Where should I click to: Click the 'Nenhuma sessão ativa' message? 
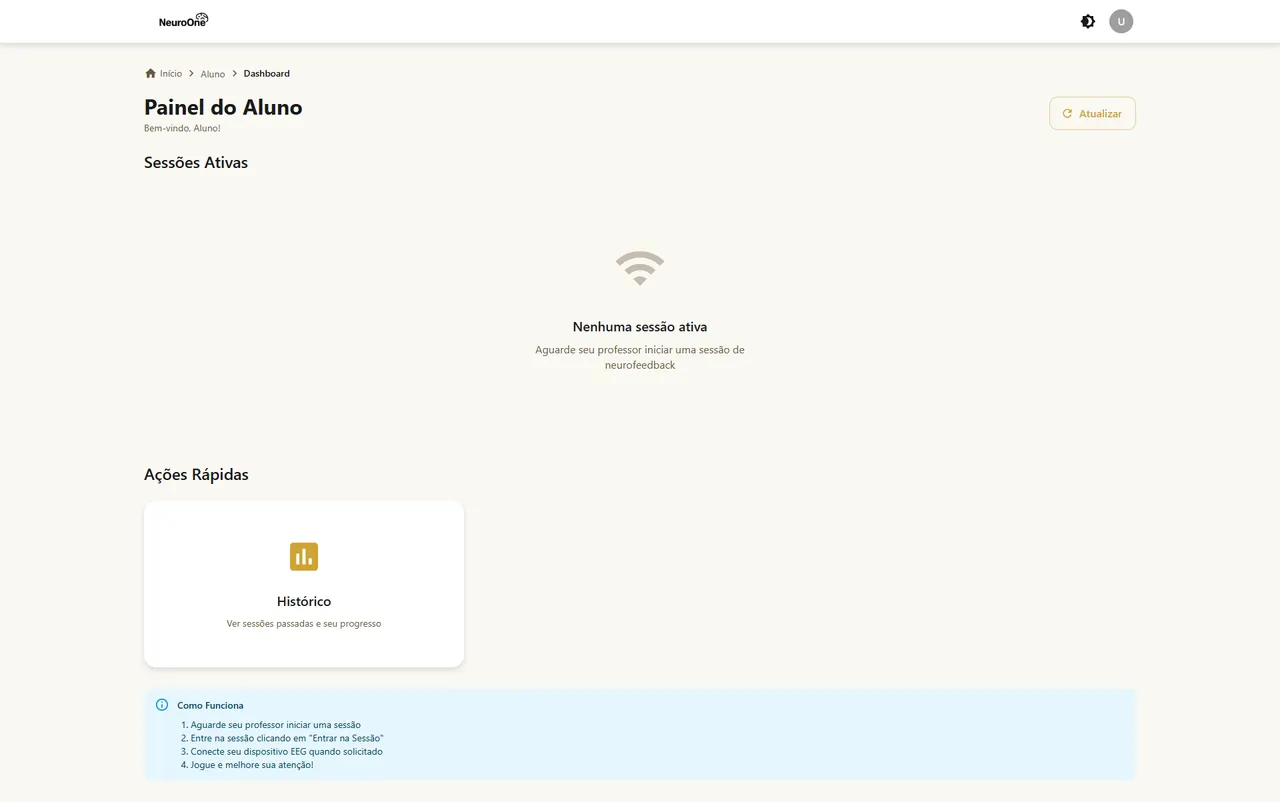point(640,327)
